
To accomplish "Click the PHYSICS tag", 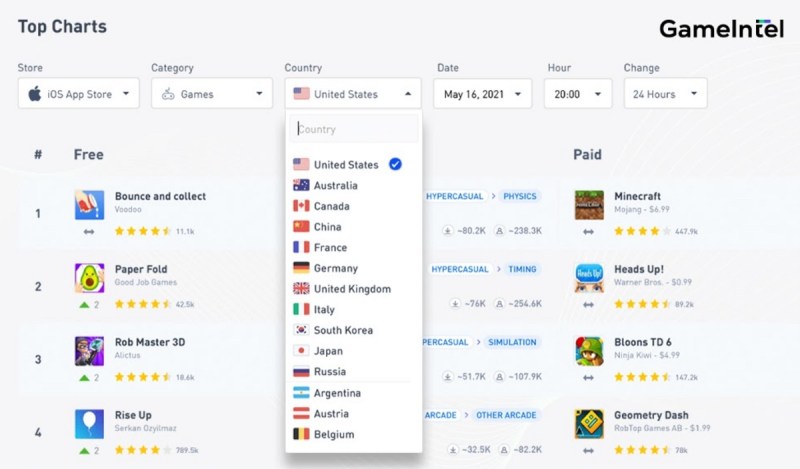I will tap(520, 196).
